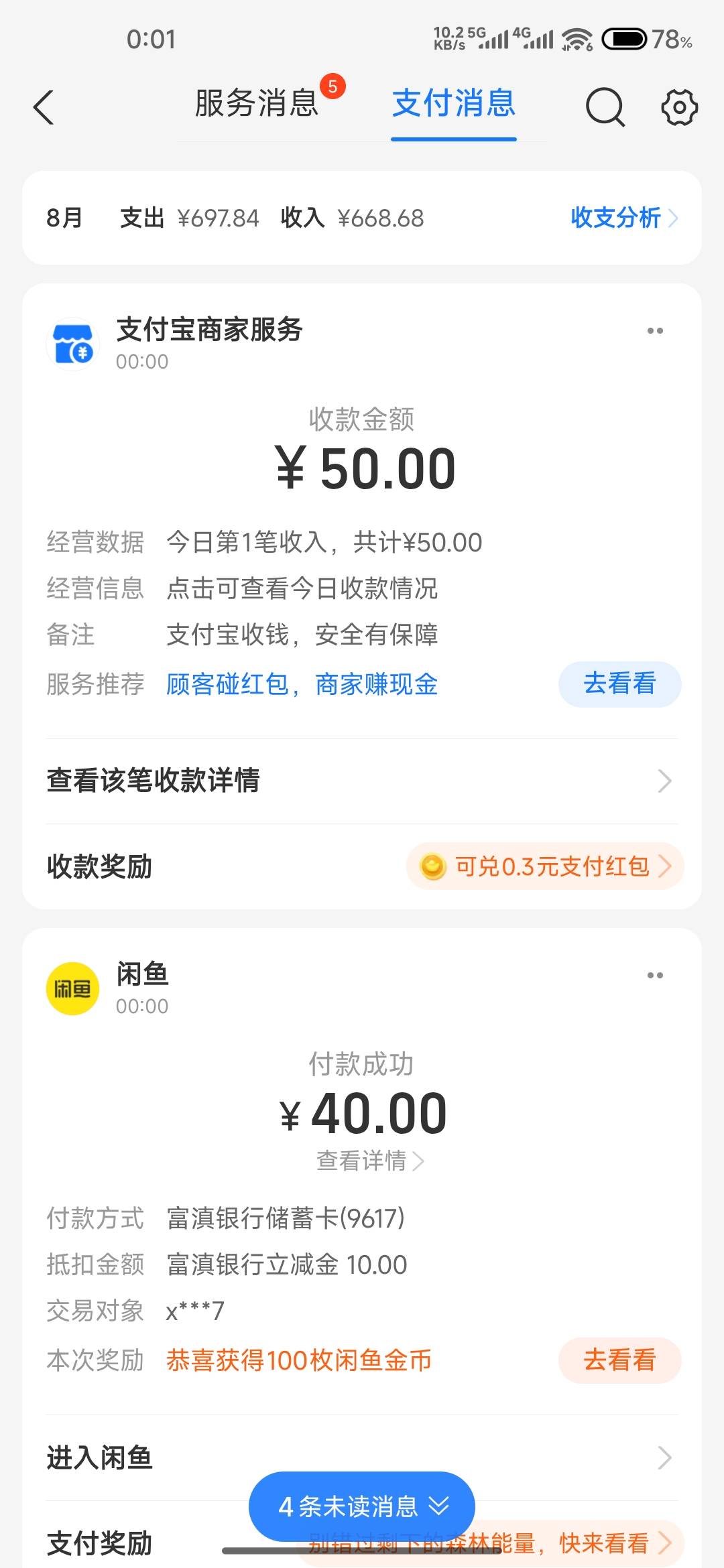Viewport: 724px width, 1568px height.
Task: Open the search magnifier icon
Action: (605, 107)
